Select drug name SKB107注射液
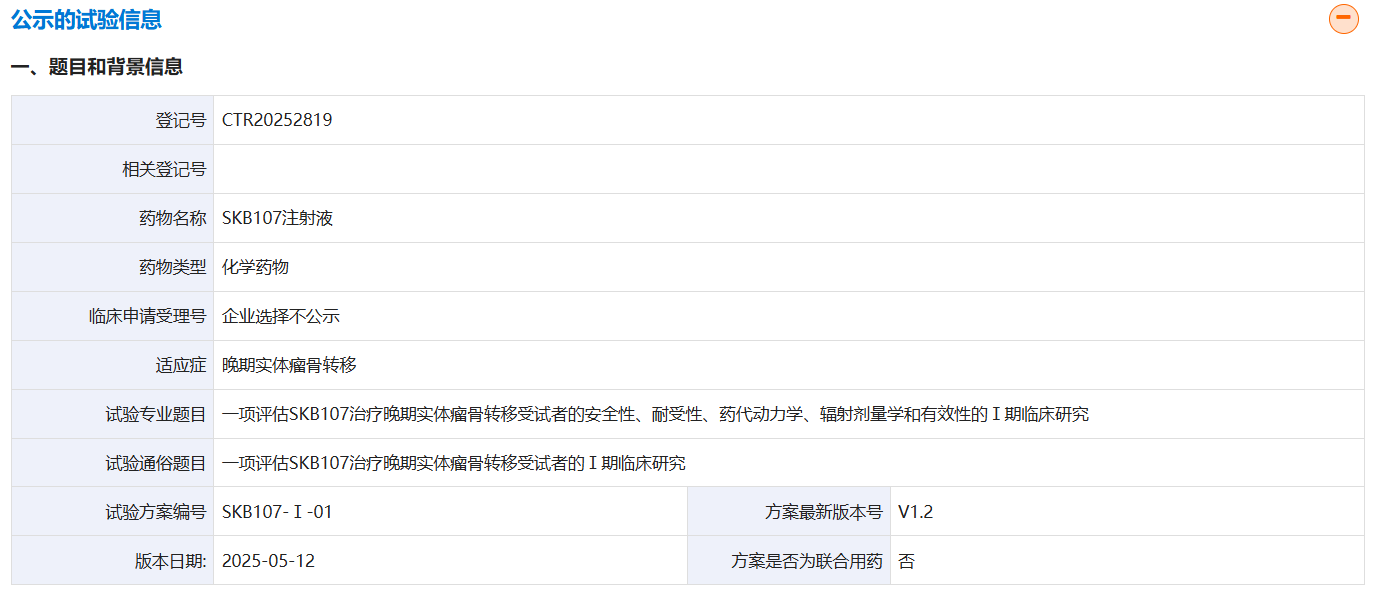 [x=277, y=218]
